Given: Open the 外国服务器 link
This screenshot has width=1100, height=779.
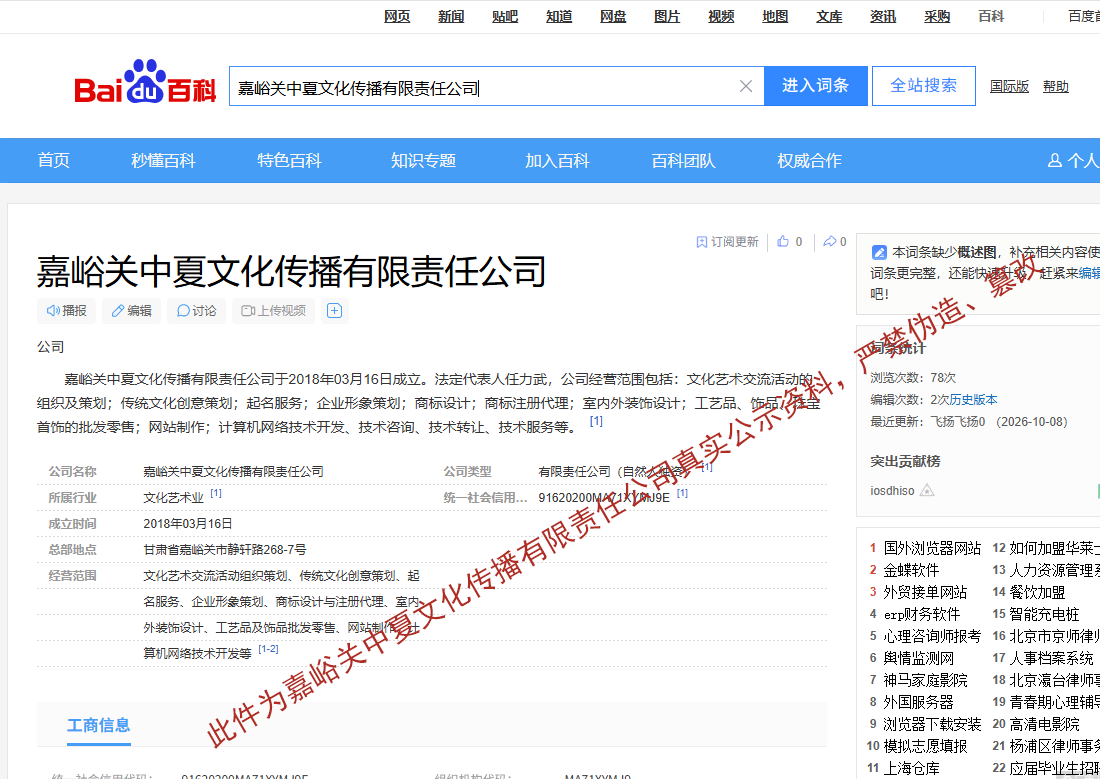Looking at the screenshot, I should 918,702.
